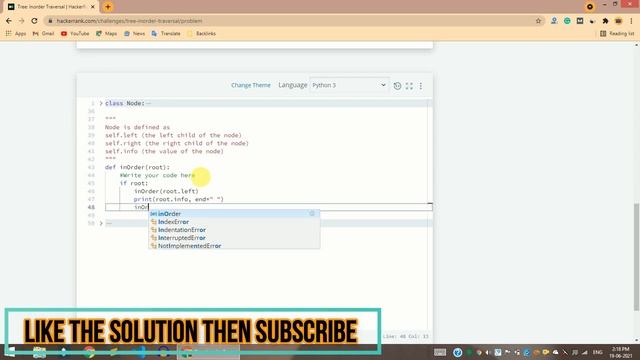Reload the HackerRank page
This screenshot has width=640, height=360.
pyautogui.click(x=34, y=21)
